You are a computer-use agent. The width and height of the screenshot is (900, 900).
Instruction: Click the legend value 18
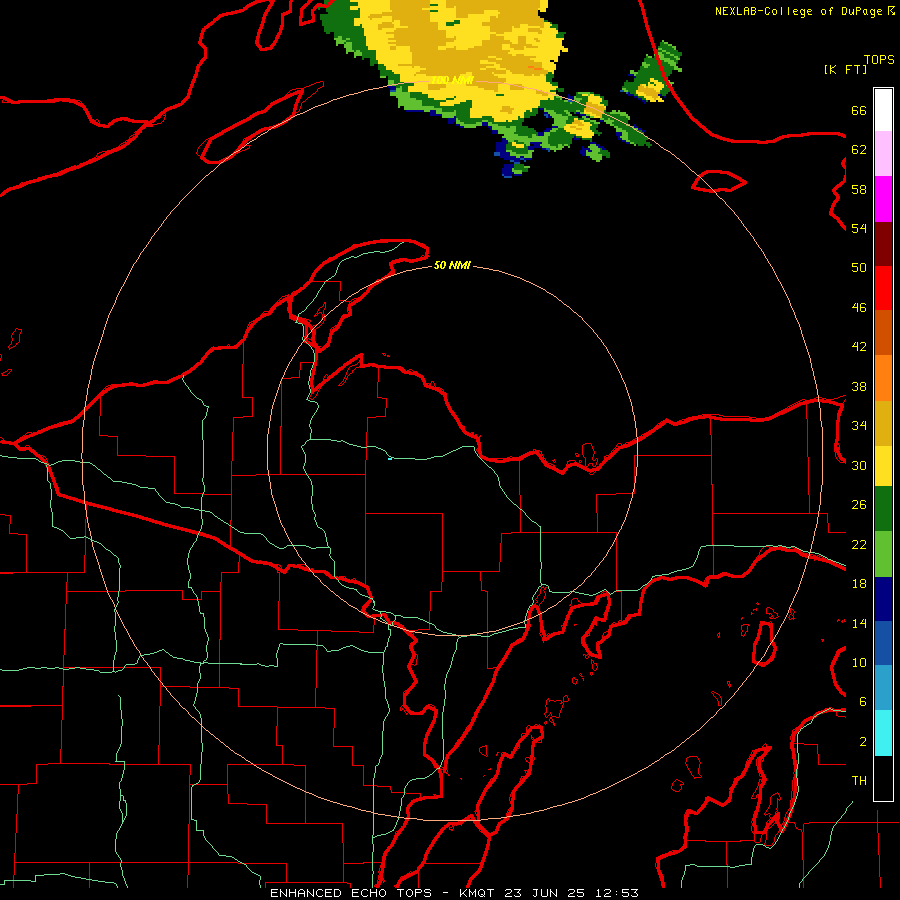[x=859, y=584]
